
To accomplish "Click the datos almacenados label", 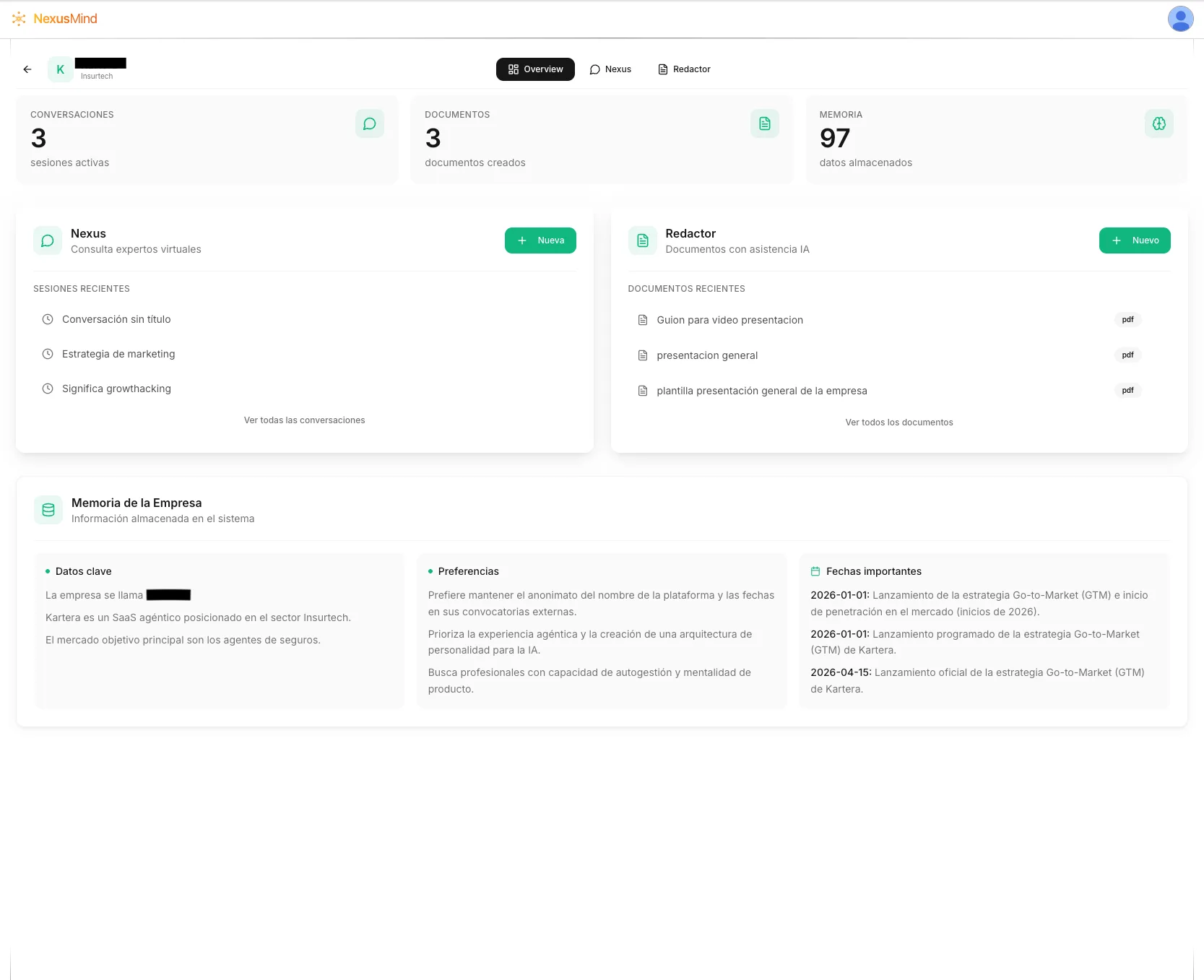I will pyautogui.click(x=866, y=162).
